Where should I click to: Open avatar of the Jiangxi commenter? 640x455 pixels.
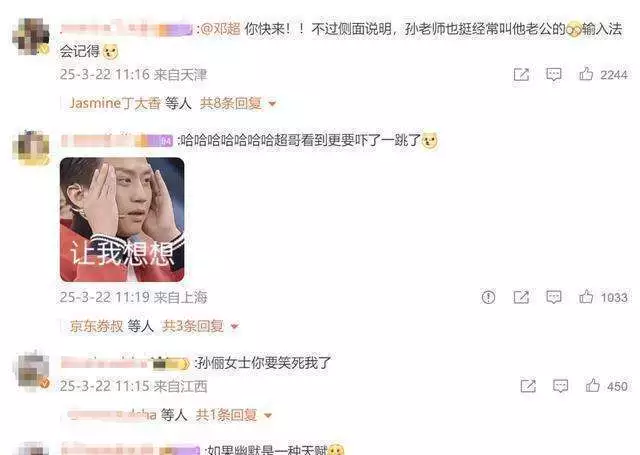coord(31,371)
